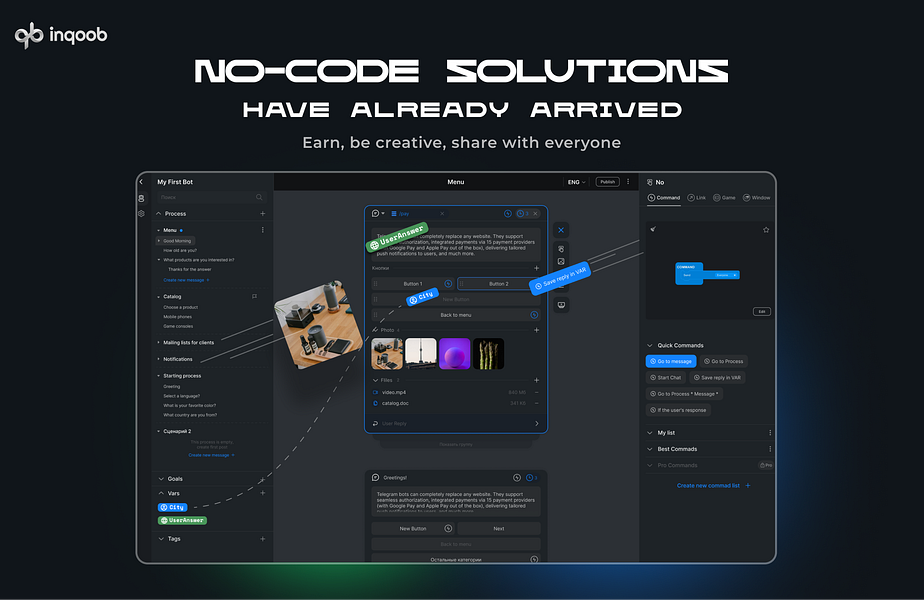This screenshot has width=924, height=600.
Task: Select 'Mobile phones' item
Action: pyautogui.click(x=177, y=317)
